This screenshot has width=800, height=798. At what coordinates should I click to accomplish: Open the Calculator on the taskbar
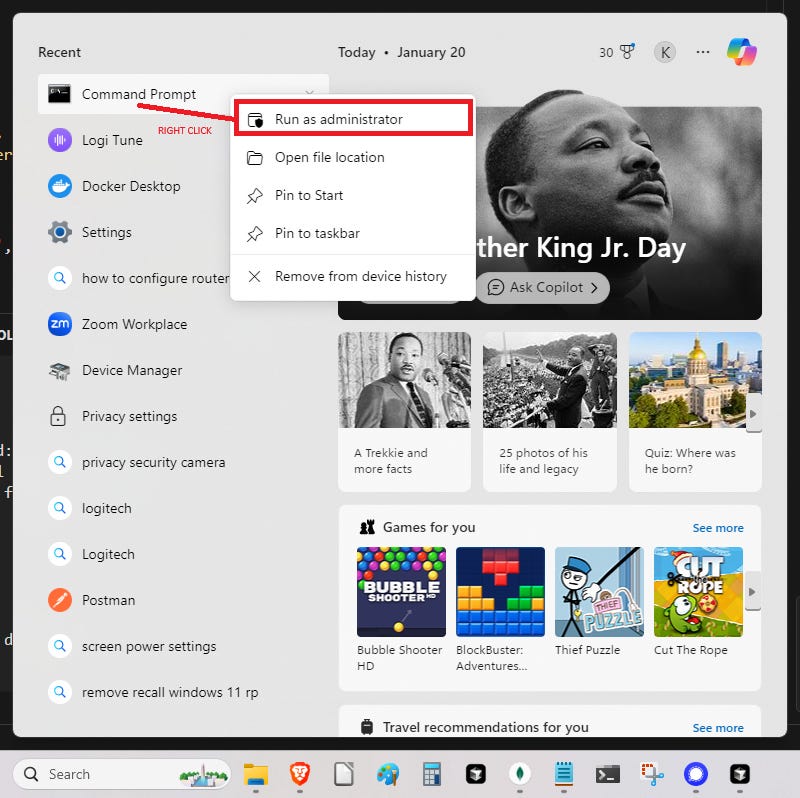tap(432, 774)
